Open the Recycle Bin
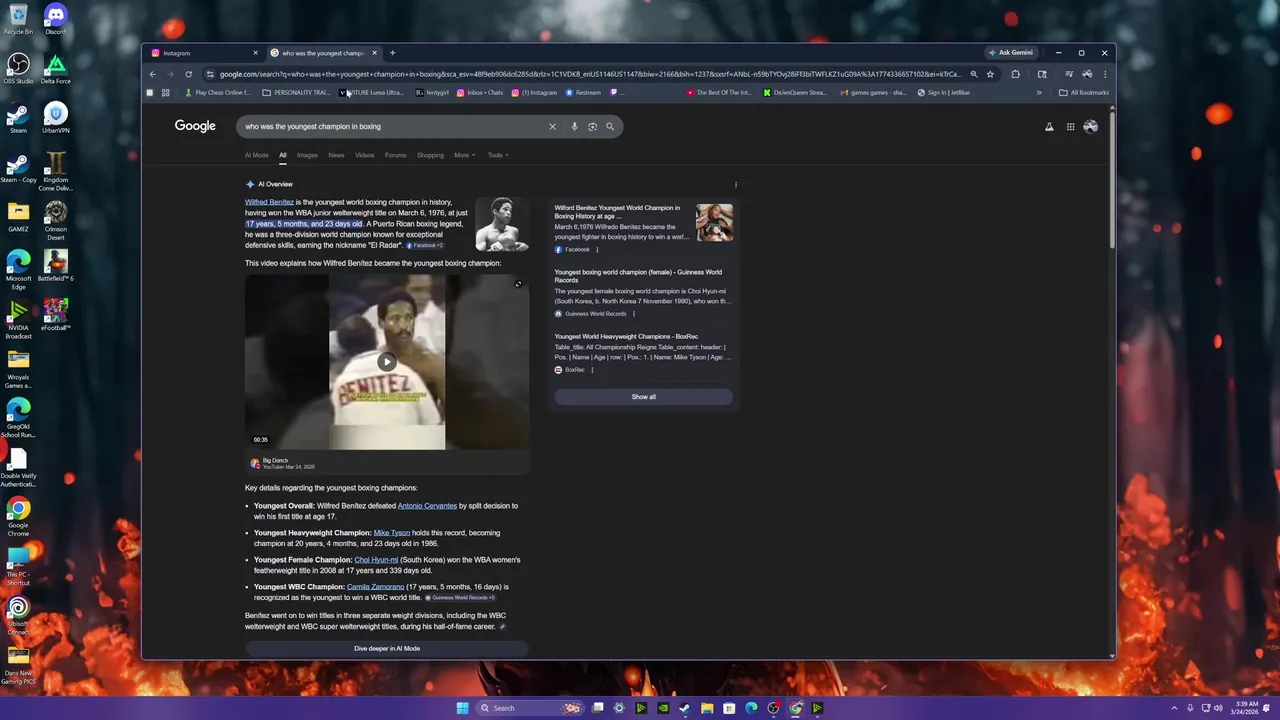The image size is (1280, 720). pos(18,19)
